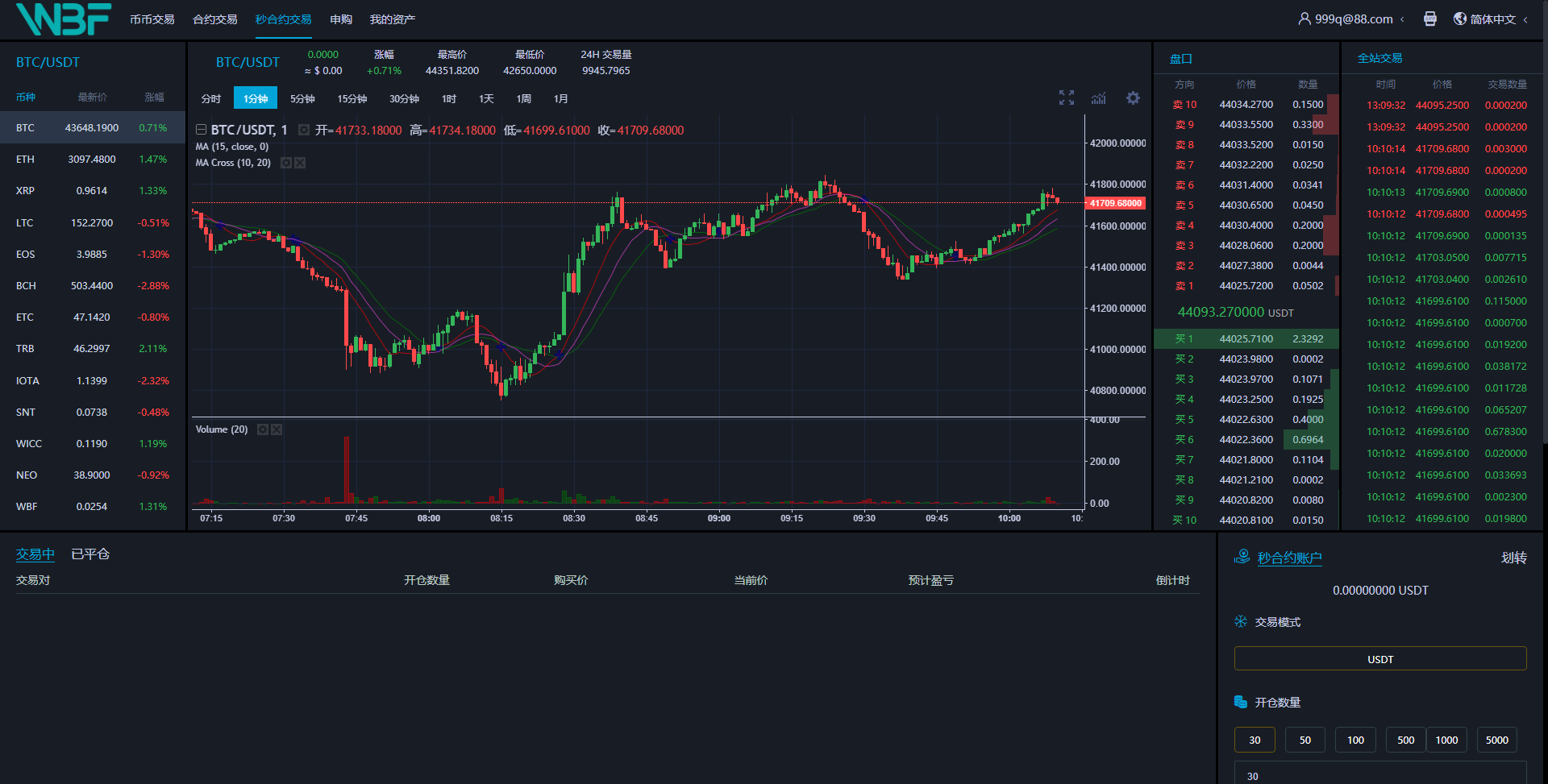Select the 100 position amount option
This screenshot has width=1548, height=784.
(1355, 740)
